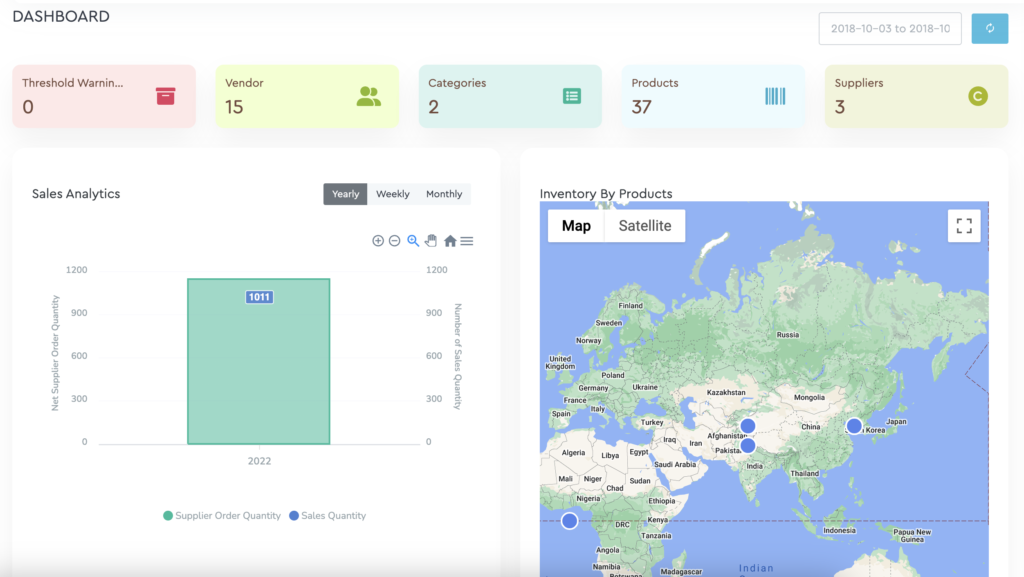Screen dimensions: 1024x577
Task: Switch map to Map view
Action: [x=576, y=226]
